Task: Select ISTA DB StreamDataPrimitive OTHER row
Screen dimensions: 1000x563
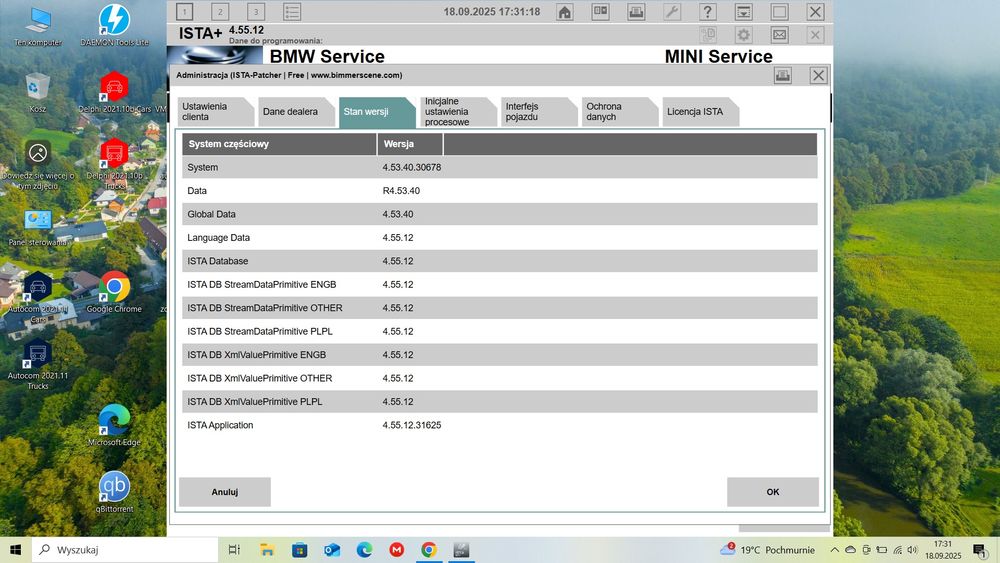Action: (499, 308)
